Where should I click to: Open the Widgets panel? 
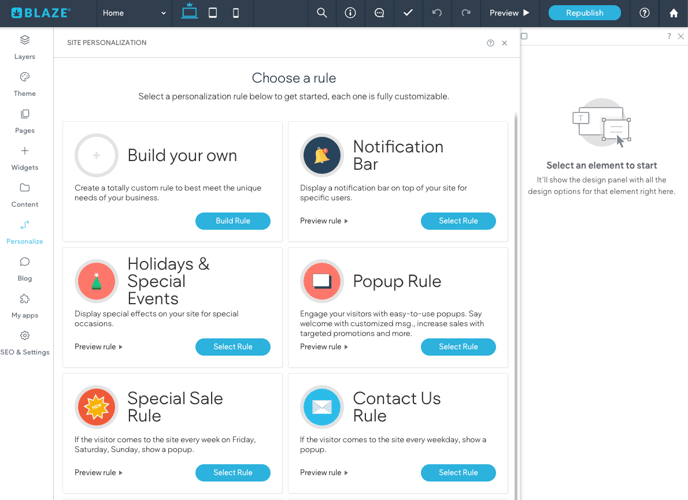(24, 157)
